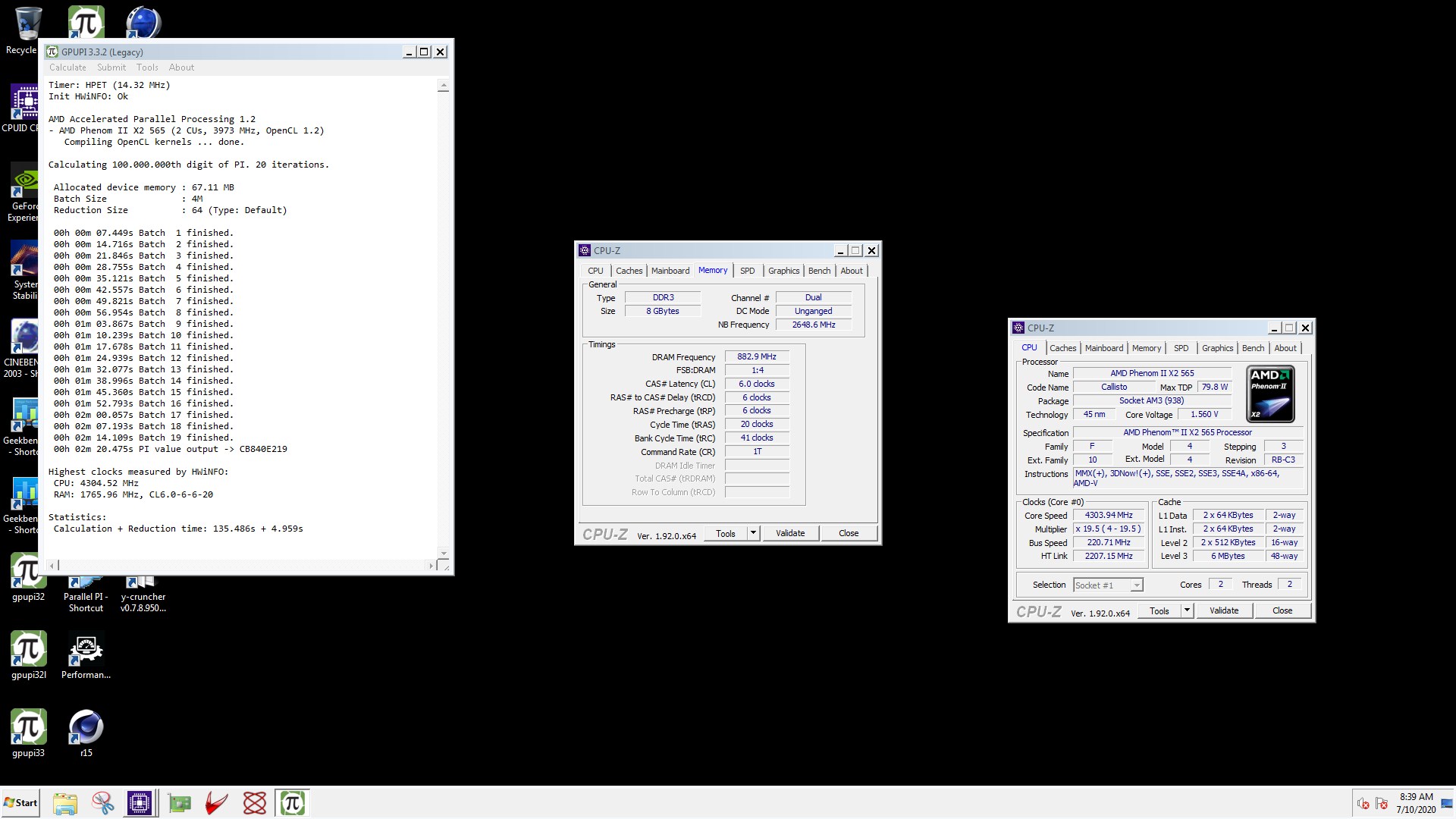Open About tab in processor CPU-Z window
1456x819 pixels.
[1285, 348]
